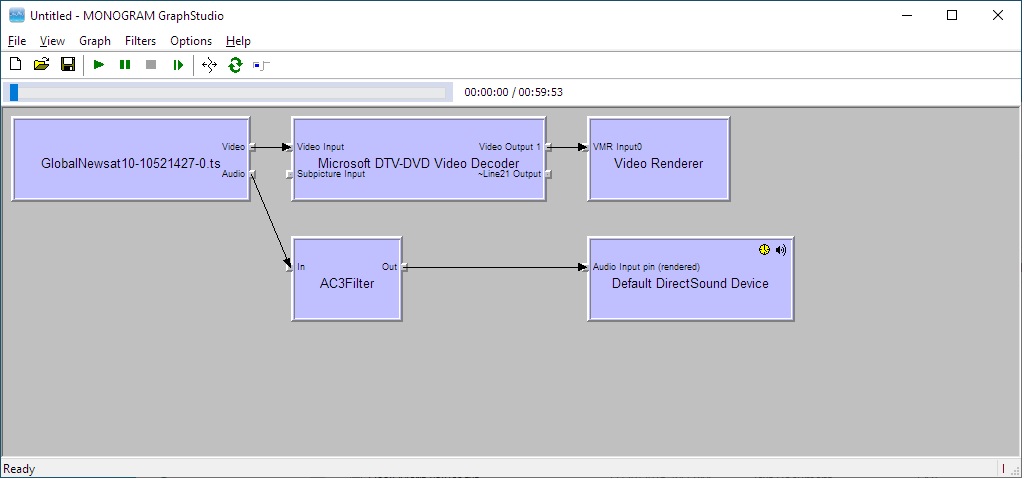Click the yellow clock icon on DirectSound filter

point(764,250)
